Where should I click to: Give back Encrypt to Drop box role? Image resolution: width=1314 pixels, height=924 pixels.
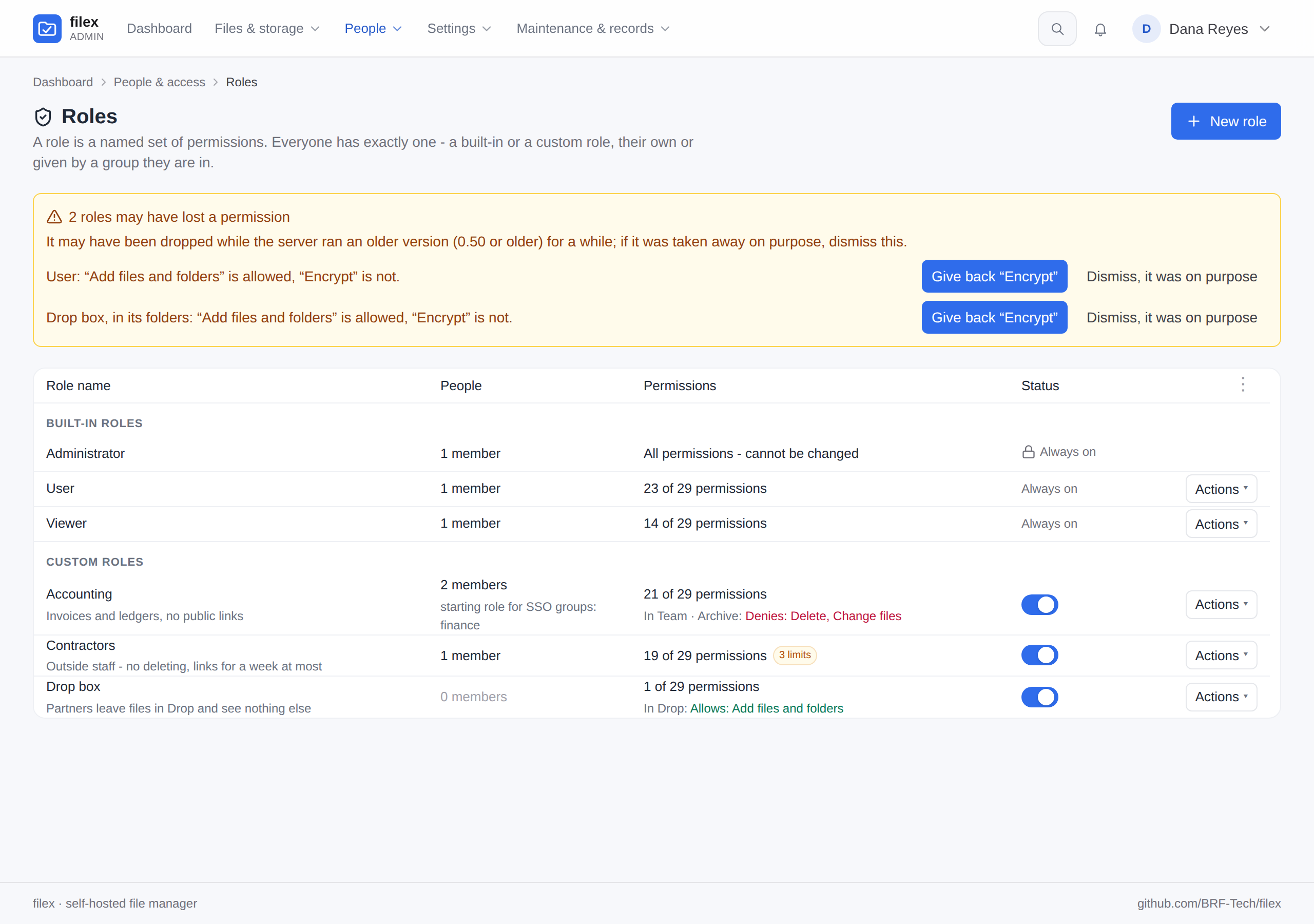click(x=994, y=317)
